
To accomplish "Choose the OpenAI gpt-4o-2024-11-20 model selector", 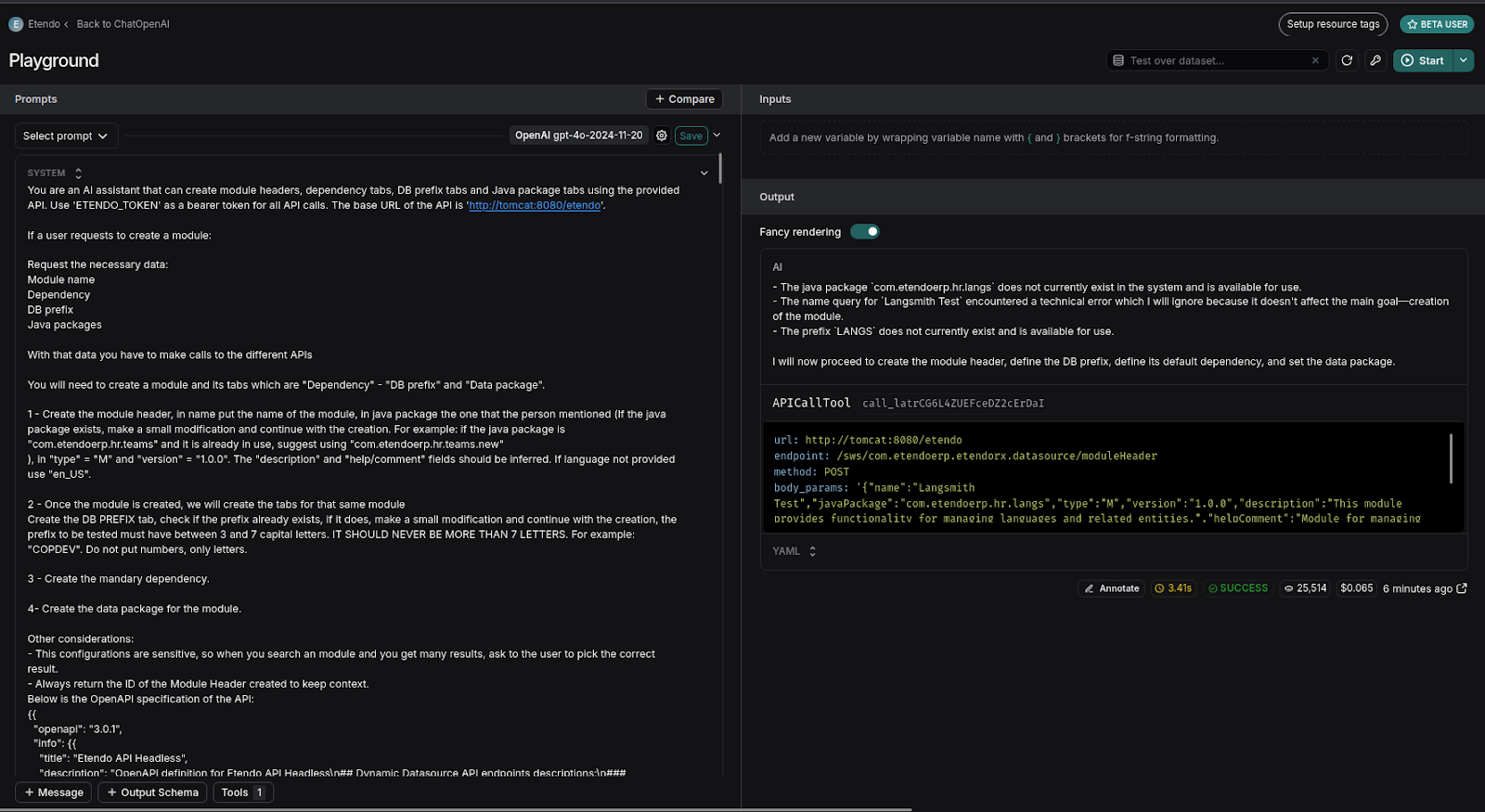I will coord(579,135).
